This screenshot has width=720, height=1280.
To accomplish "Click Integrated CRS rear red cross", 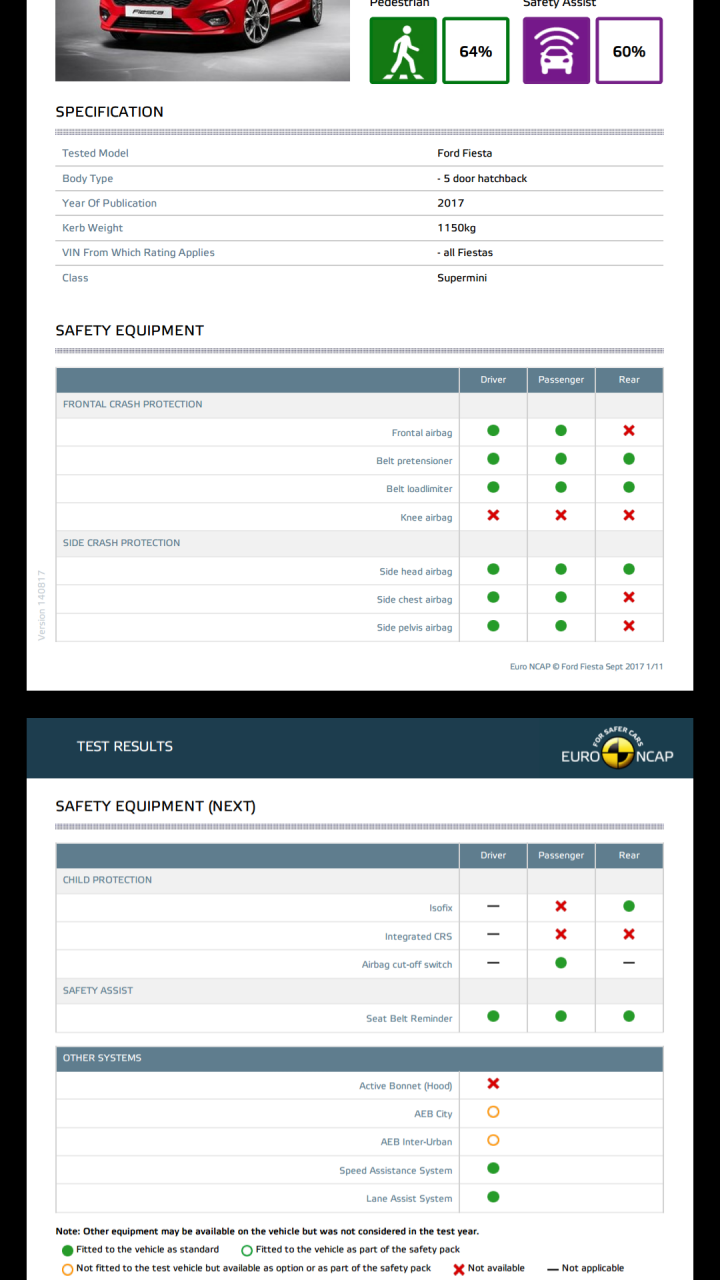I will coord(629,934).
